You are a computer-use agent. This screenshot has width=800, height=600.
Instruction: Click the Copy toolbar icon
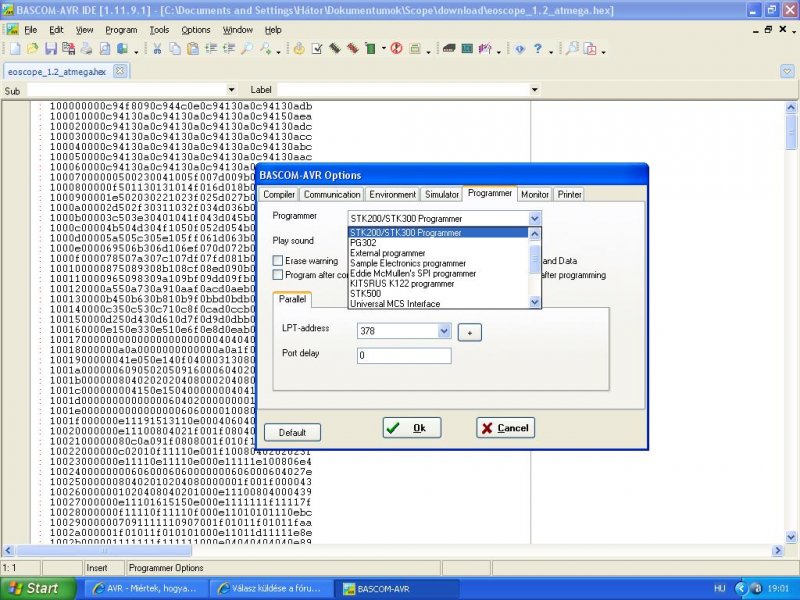tap(175, 49)
